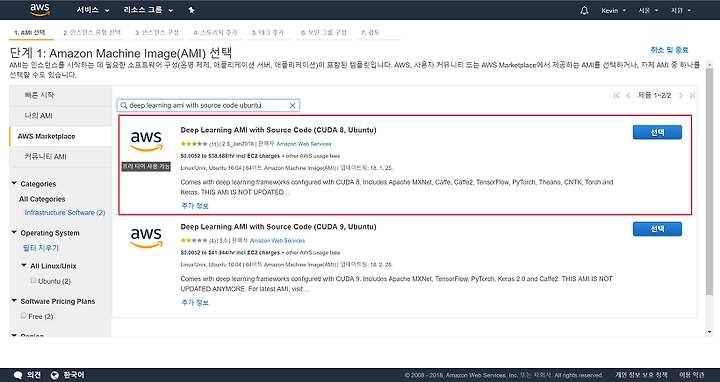Open Amazon Web Services seller link, CUDA 9
Image resolution: width=720 pixels, height=382 pixels.
tap(277, 241)
